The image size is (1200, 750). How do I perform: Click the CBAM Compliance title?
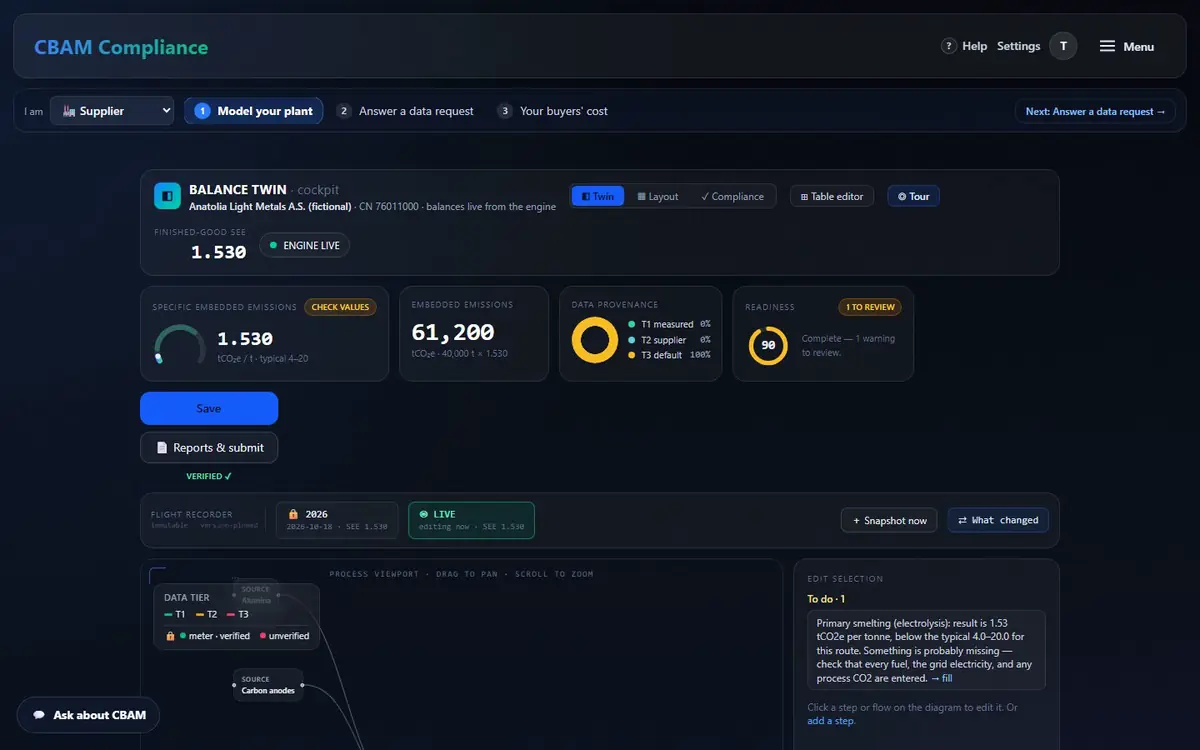point(121,47)
